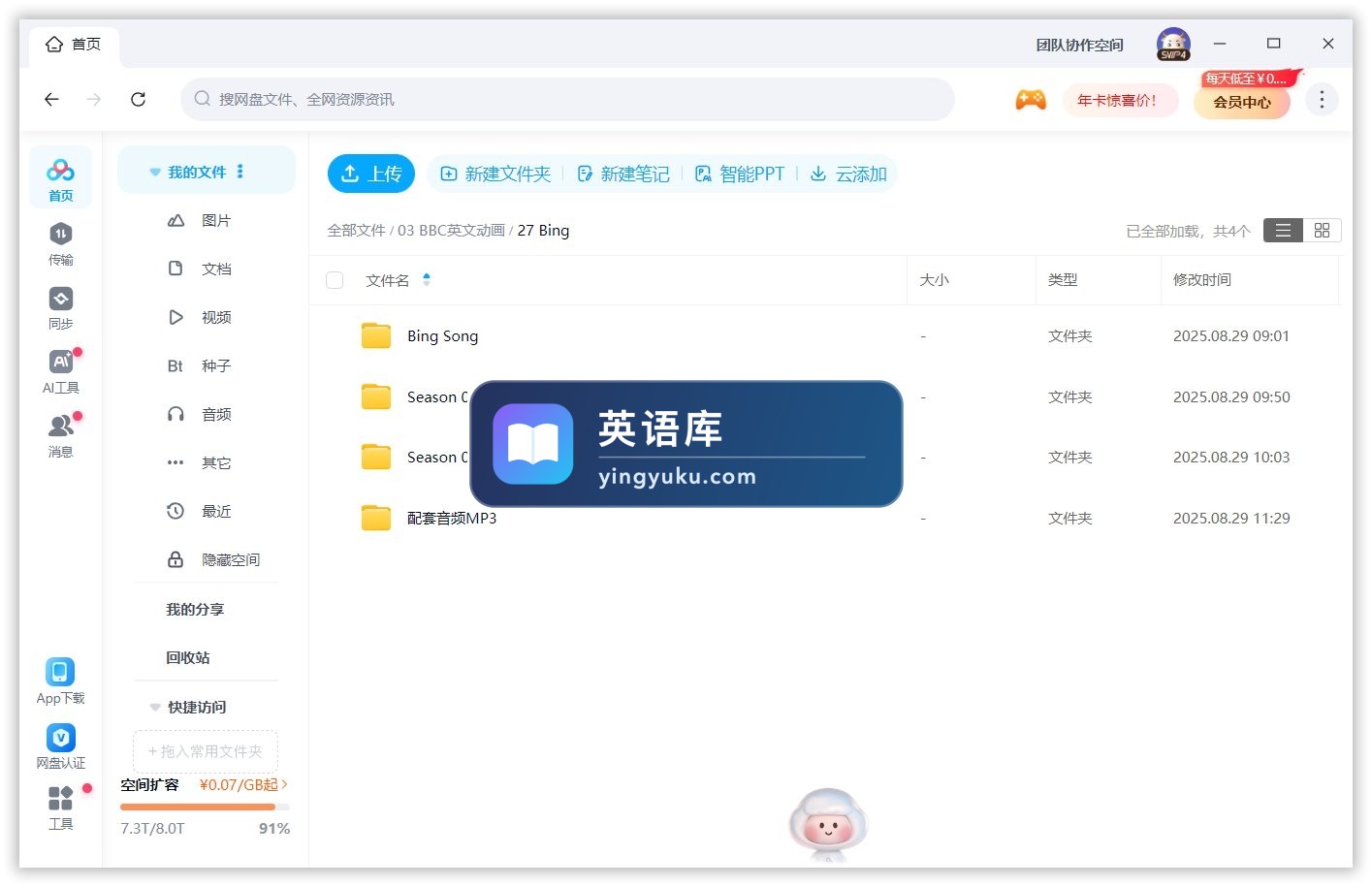This screenshot has width=1372, height=887.
Task: Go back with the left arrow
Action: click(x=51, y=99)
